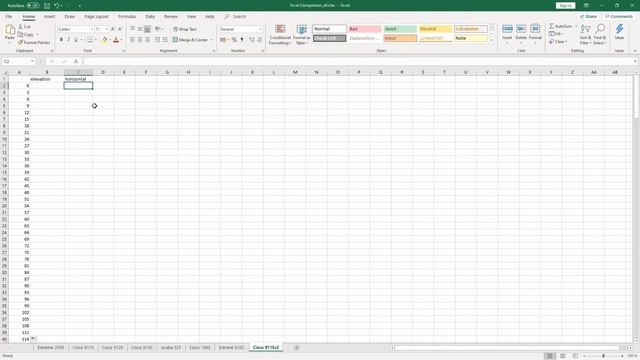Select the Format Painter tool
Viewport: 640px width, 360px height.
click(33, 42)
